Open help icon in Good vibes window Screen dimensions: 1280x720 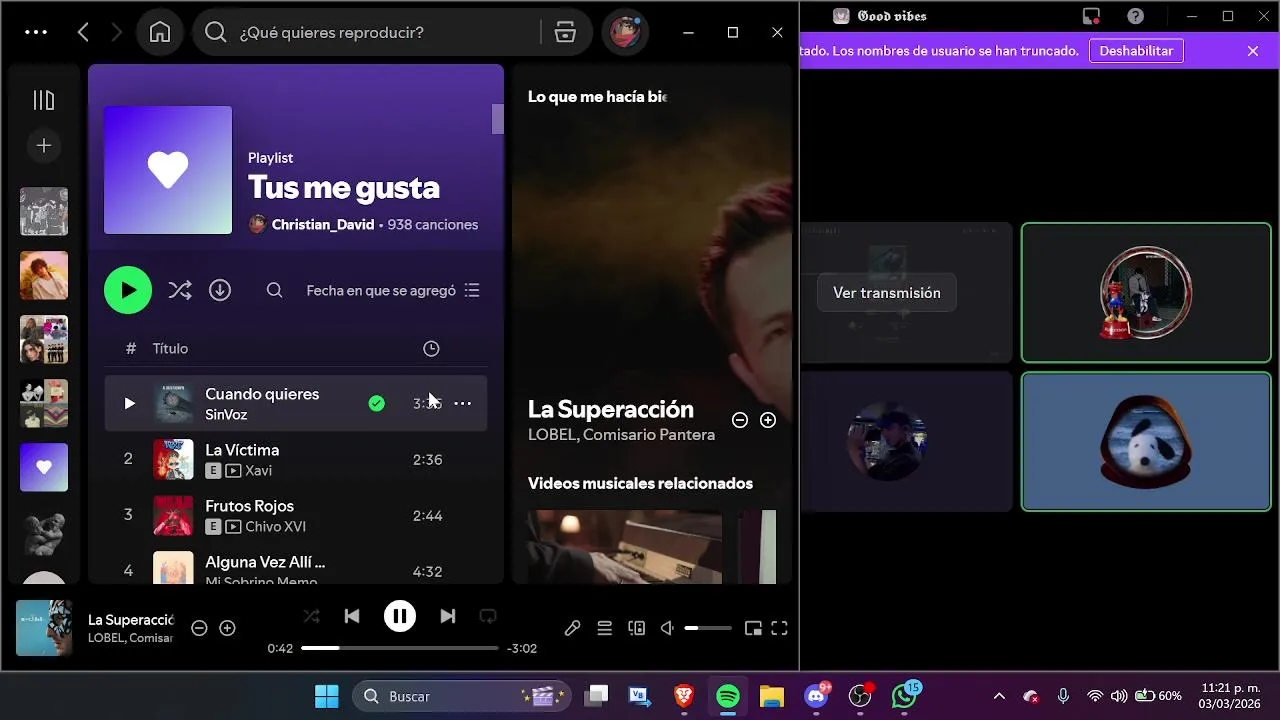coord(1135,16)
